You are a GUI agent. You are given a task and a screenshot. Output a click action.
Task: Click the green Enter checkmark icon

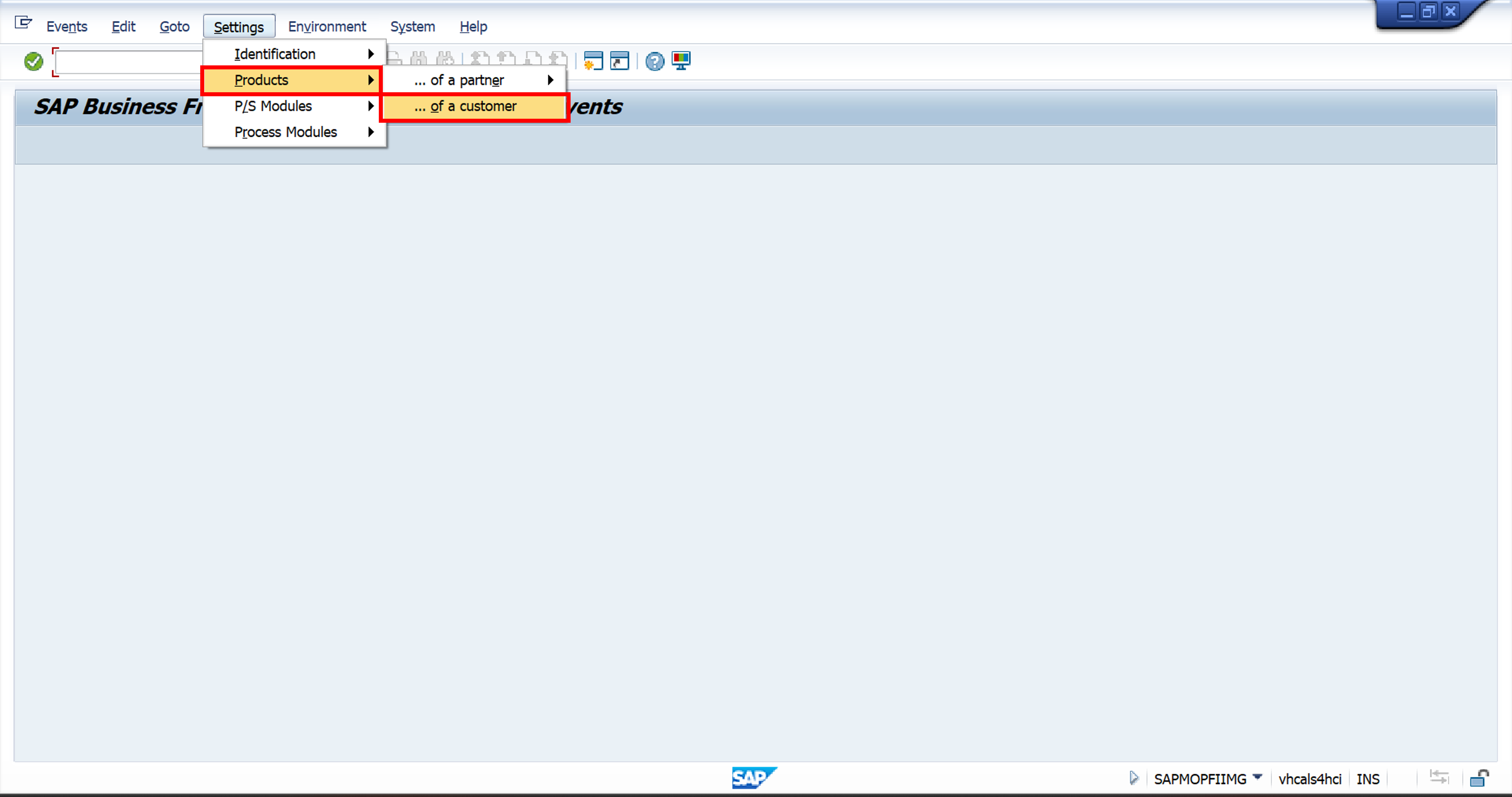33,61
